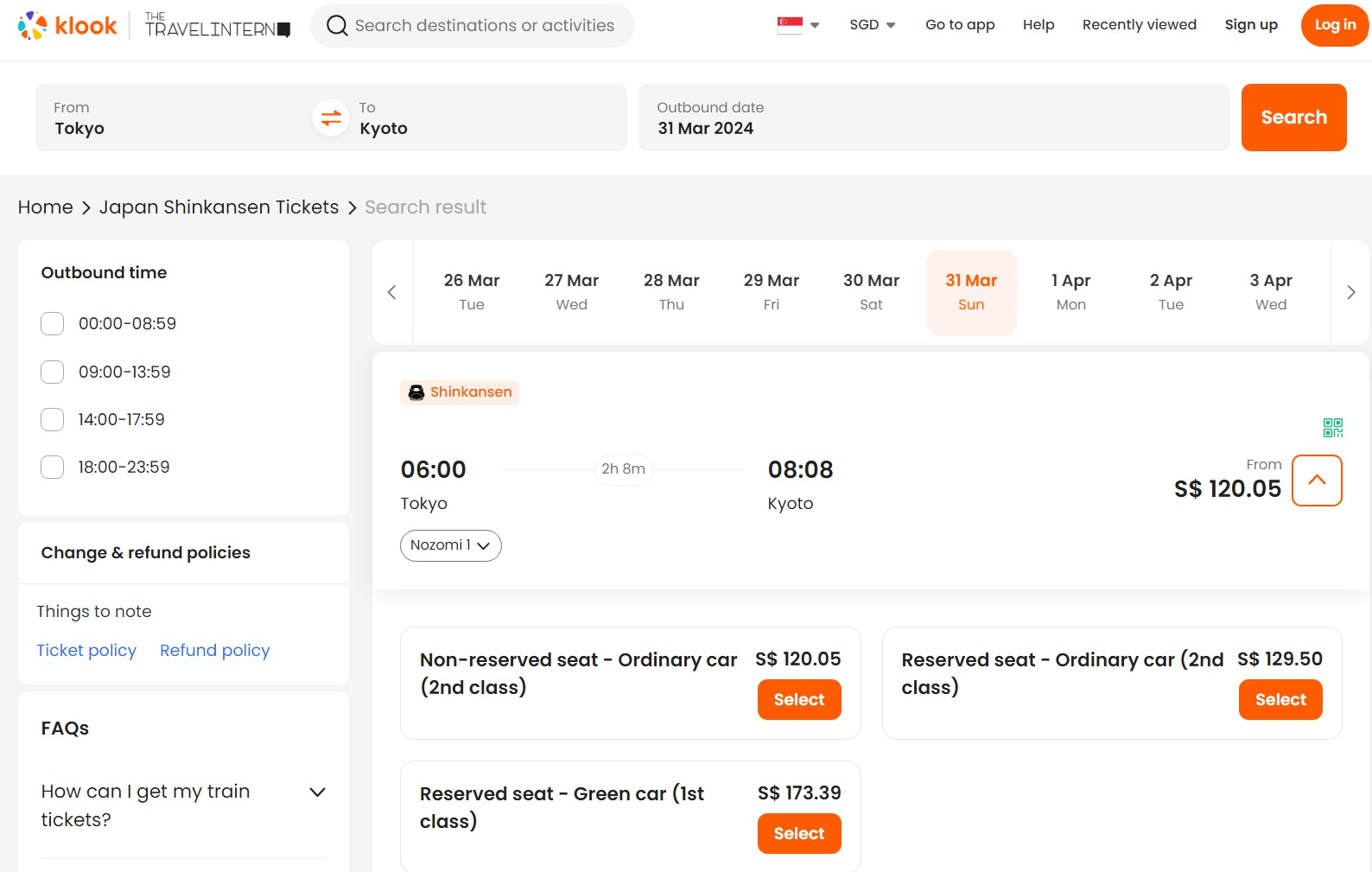Select the 29 Mar Fri date tab
1372x872 pixels.
coord(772,292)
